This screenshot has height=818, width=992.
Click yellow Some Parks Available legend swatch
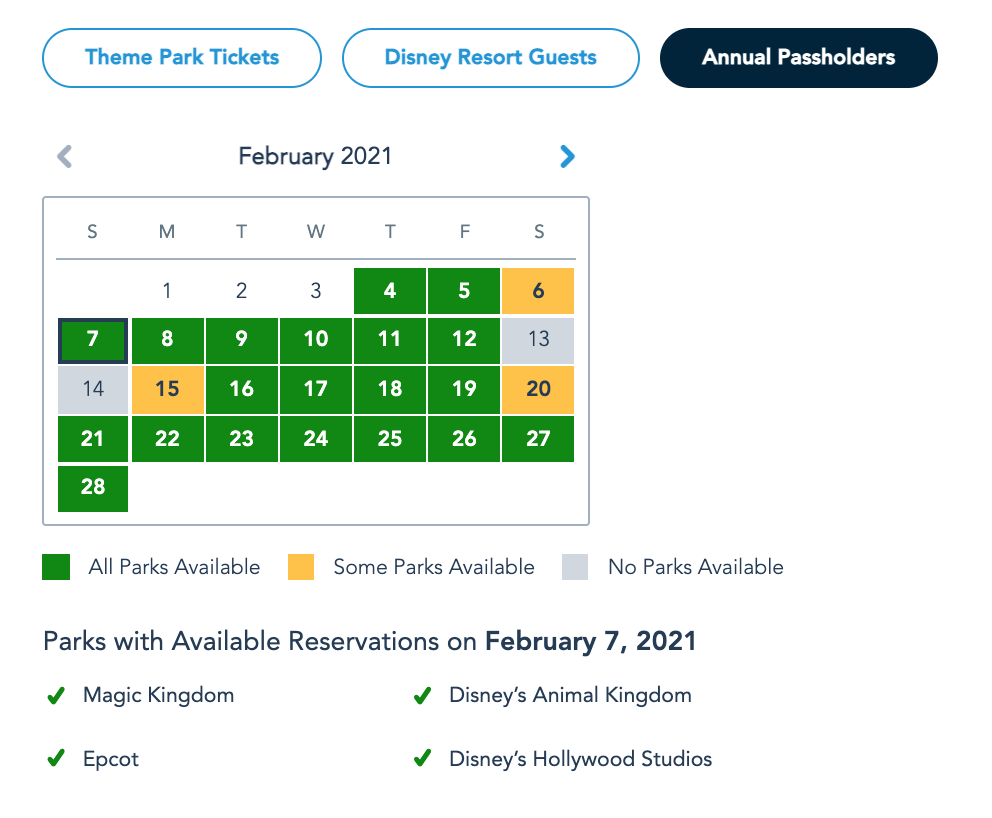(300, 567)
